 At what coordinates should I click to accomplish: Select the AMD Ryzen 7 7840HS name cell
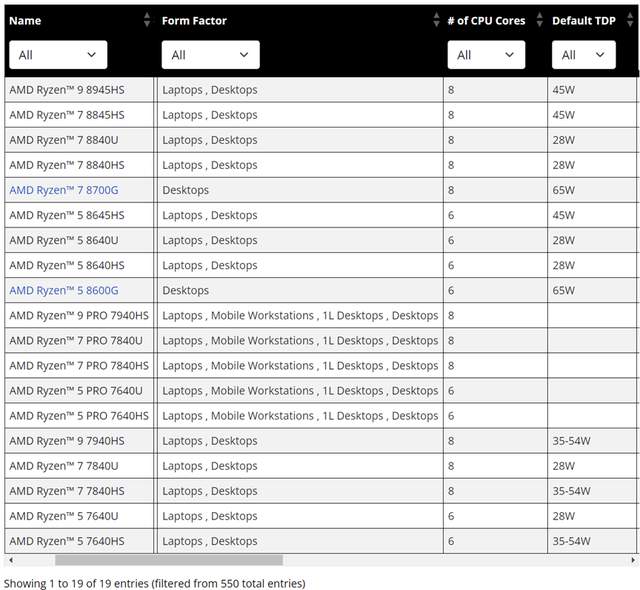pos(79,491)
